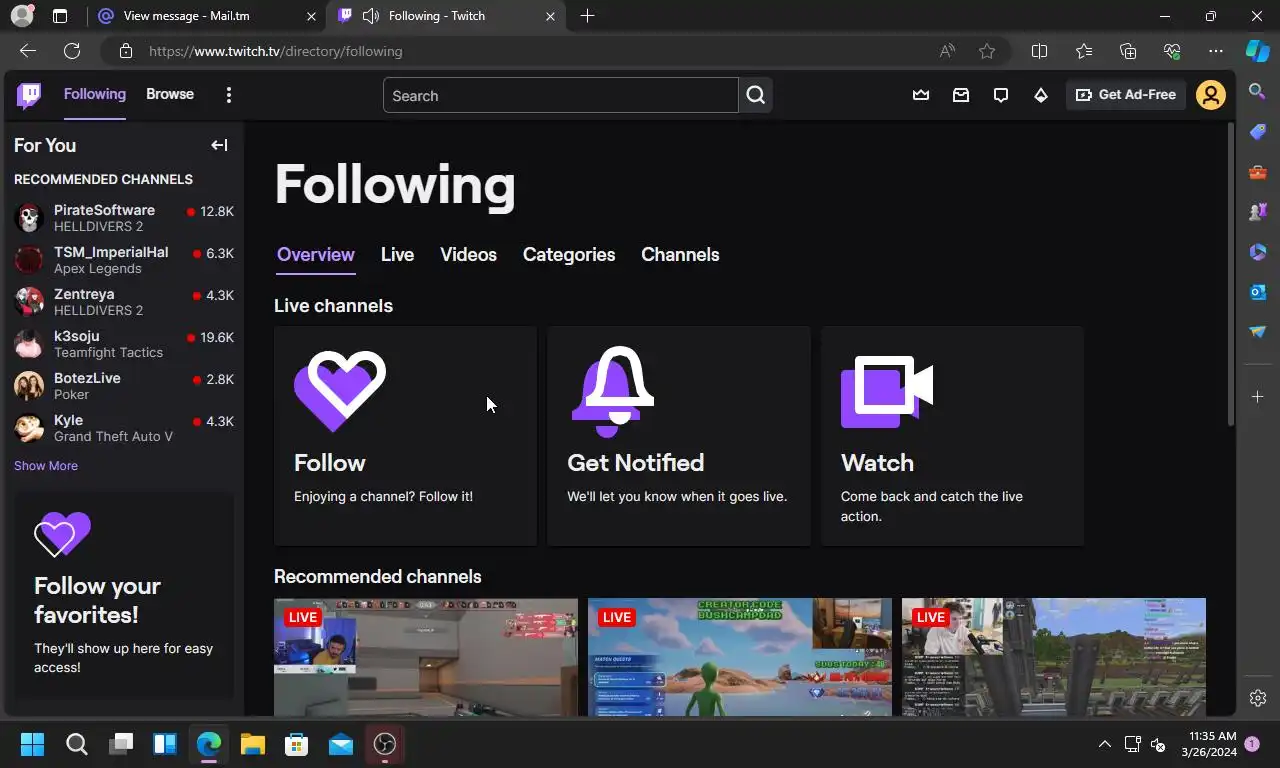Open the Minecraft stream thumbnail

point(1054,657)
